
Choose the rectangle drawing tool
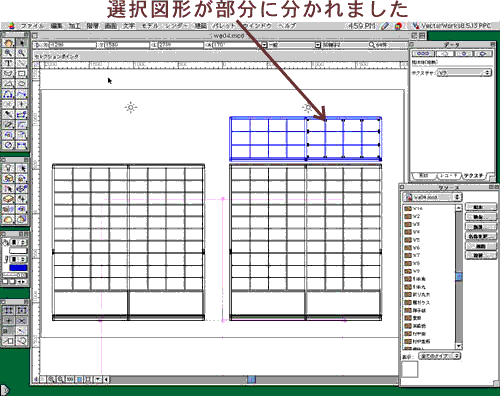(22, 73)
